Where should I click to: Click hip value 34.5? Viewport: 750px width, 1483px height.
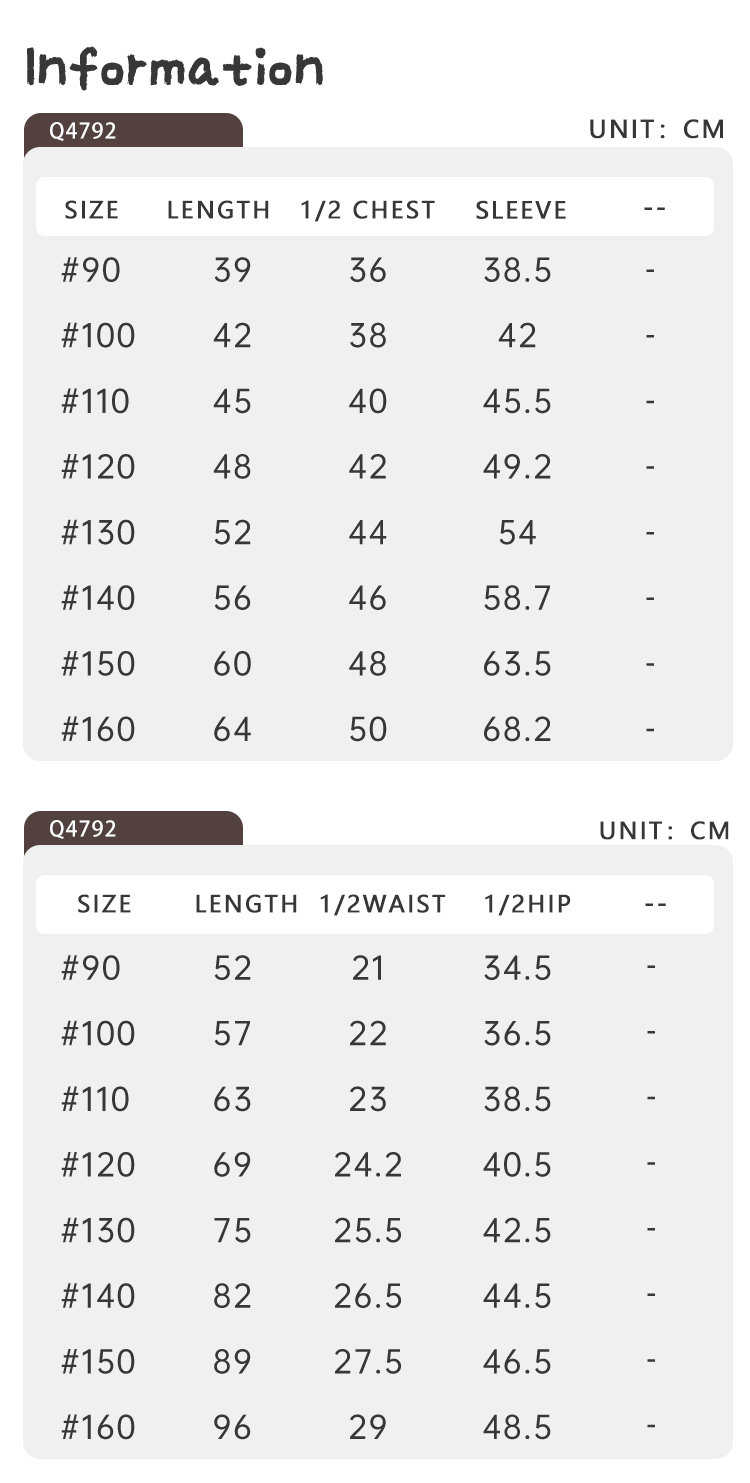[x=517, y=968]
